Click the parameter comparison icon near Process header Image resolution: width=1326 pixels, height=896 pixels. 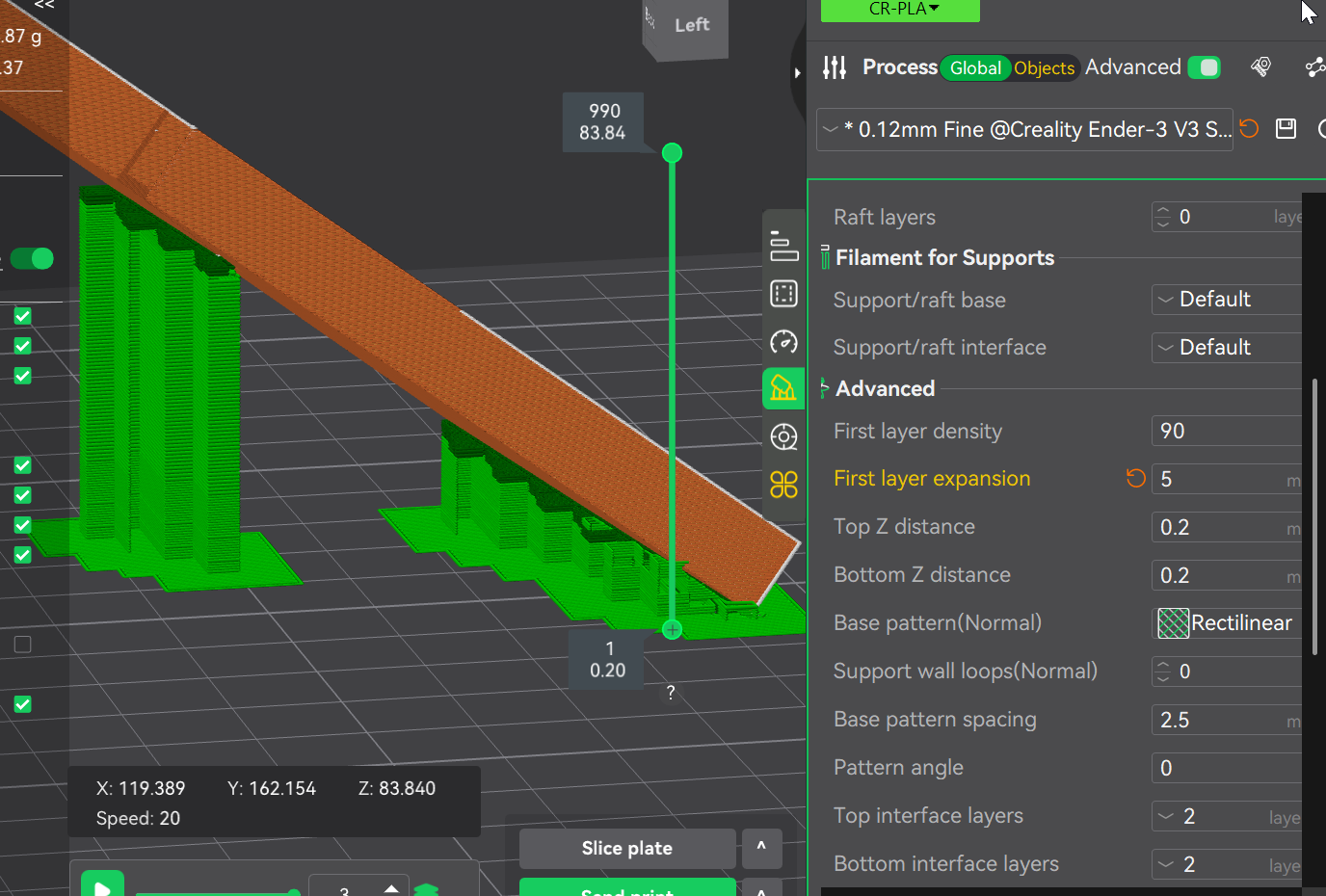coord(1260,66)
